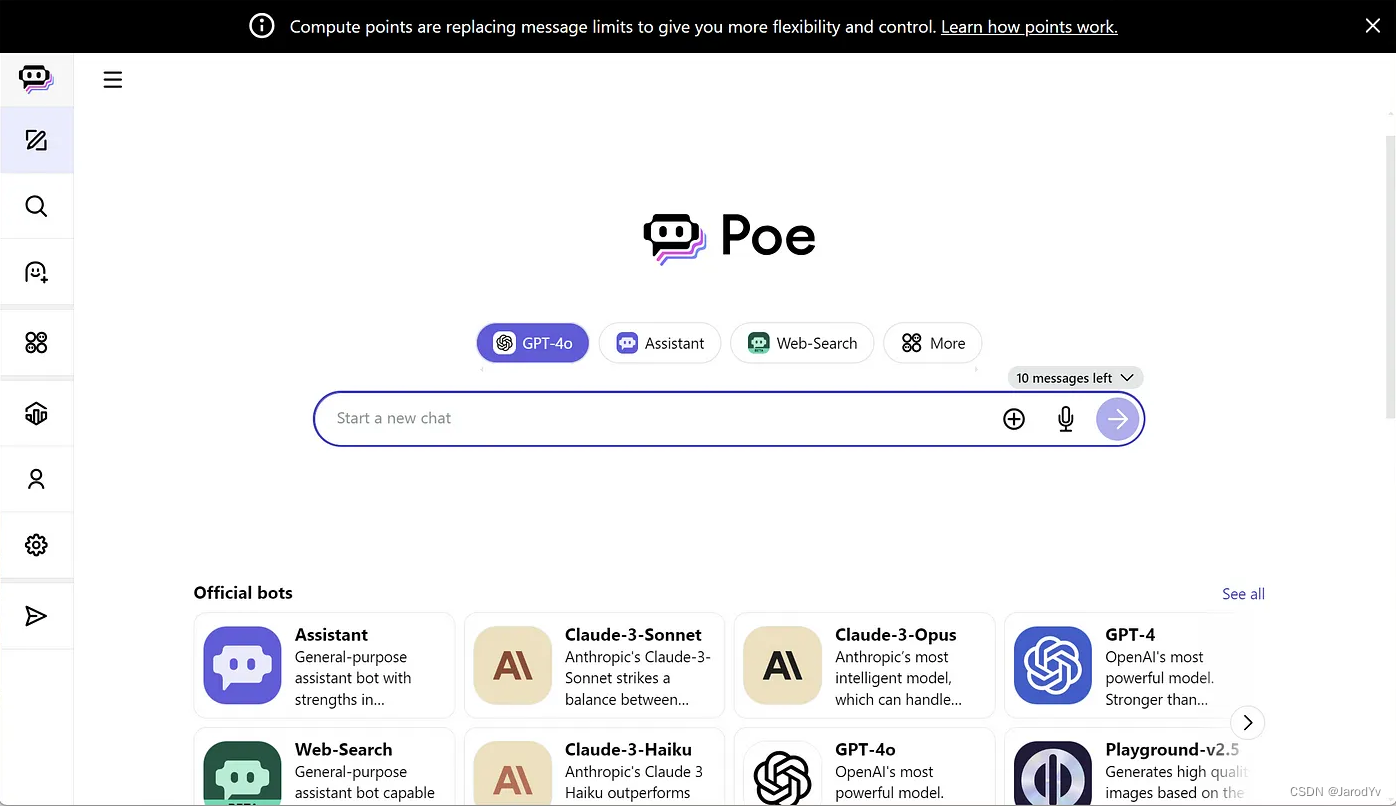The image size is (1396, 806).
Task: Open the Claude-3-Sonnet title
Action: [x=633, y=635]
